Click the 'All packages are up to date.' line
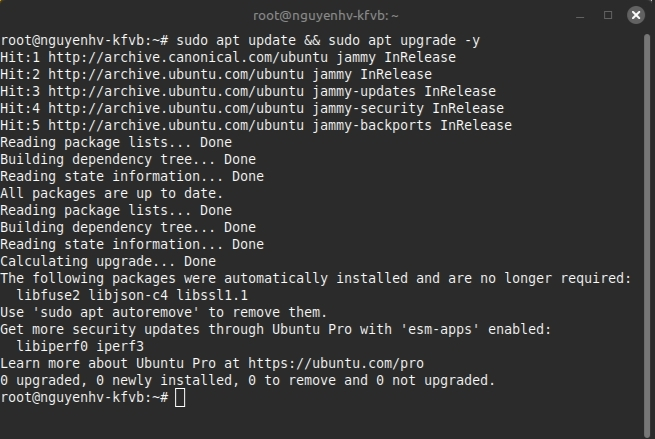The height and width of the screenshot is (439, 655). [112, 193]
